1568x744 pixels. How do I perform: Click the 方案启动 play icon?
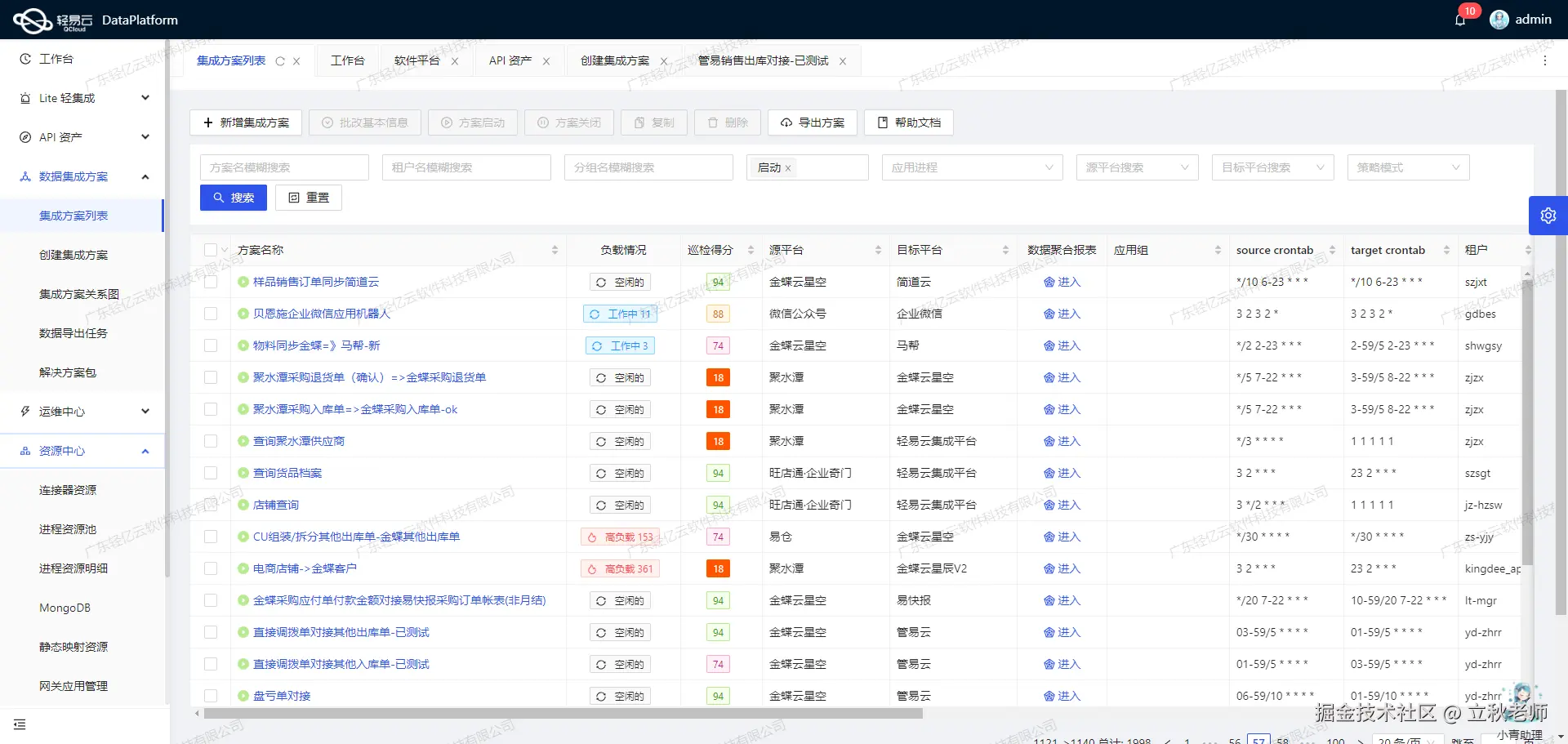[x=447, y=123]
